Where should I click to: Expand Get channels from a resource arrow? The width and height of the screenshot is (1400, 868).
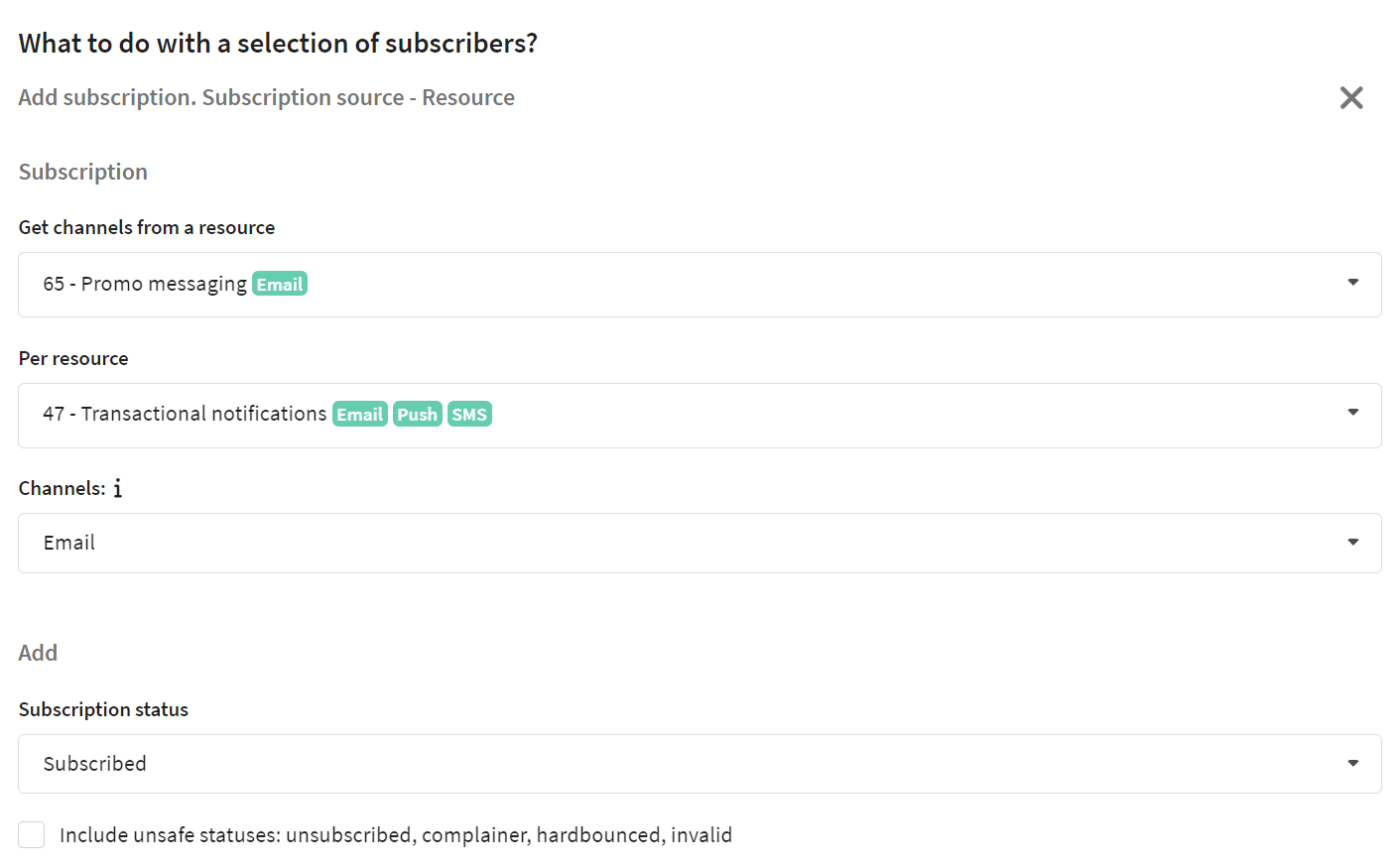pos(1352,283)
